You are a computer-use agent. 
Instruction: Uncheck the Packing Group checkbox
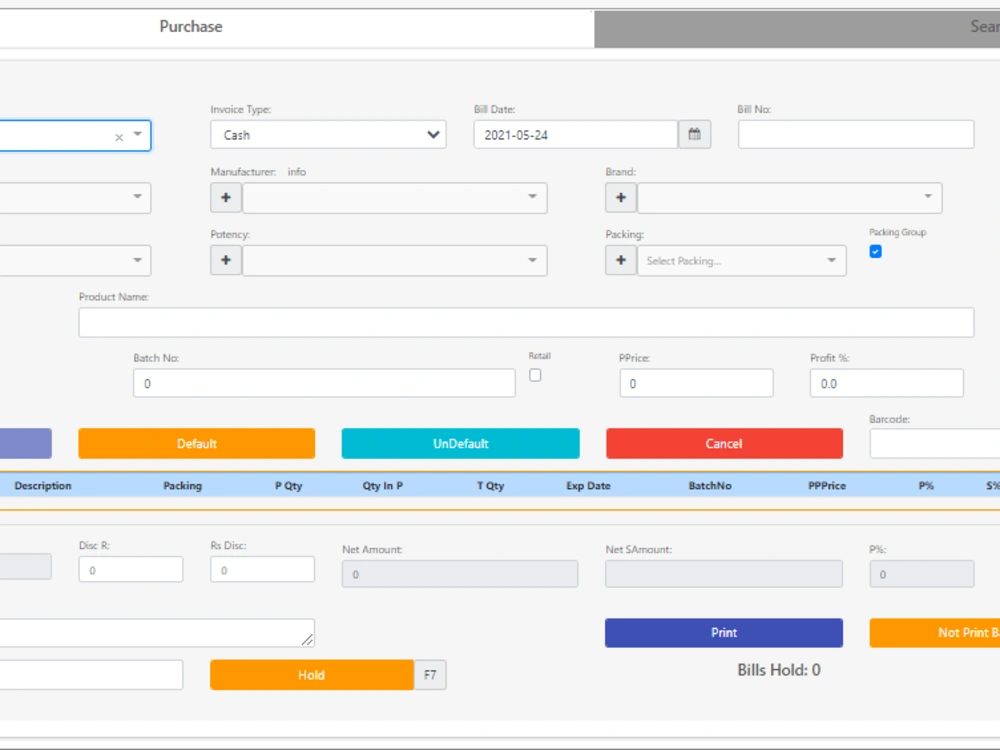coord(876,251)
